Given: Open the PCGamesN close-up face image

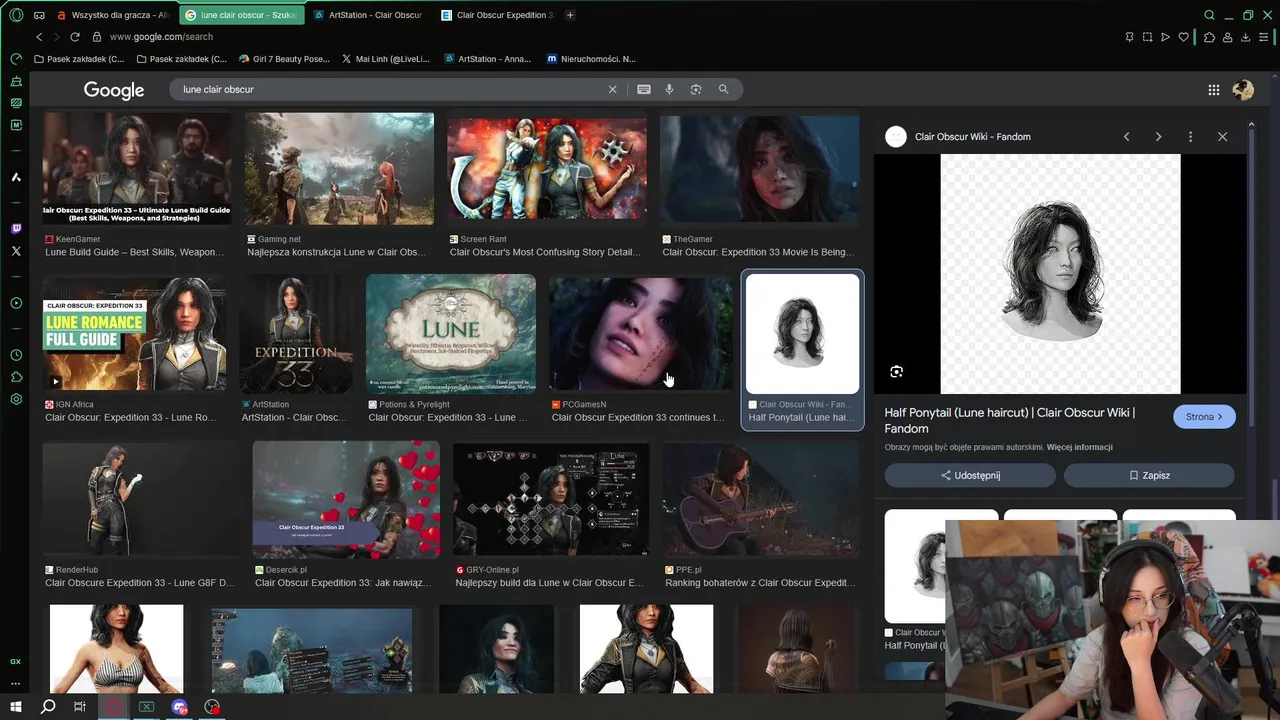Looking at the screenshot, I should point(641,333).
